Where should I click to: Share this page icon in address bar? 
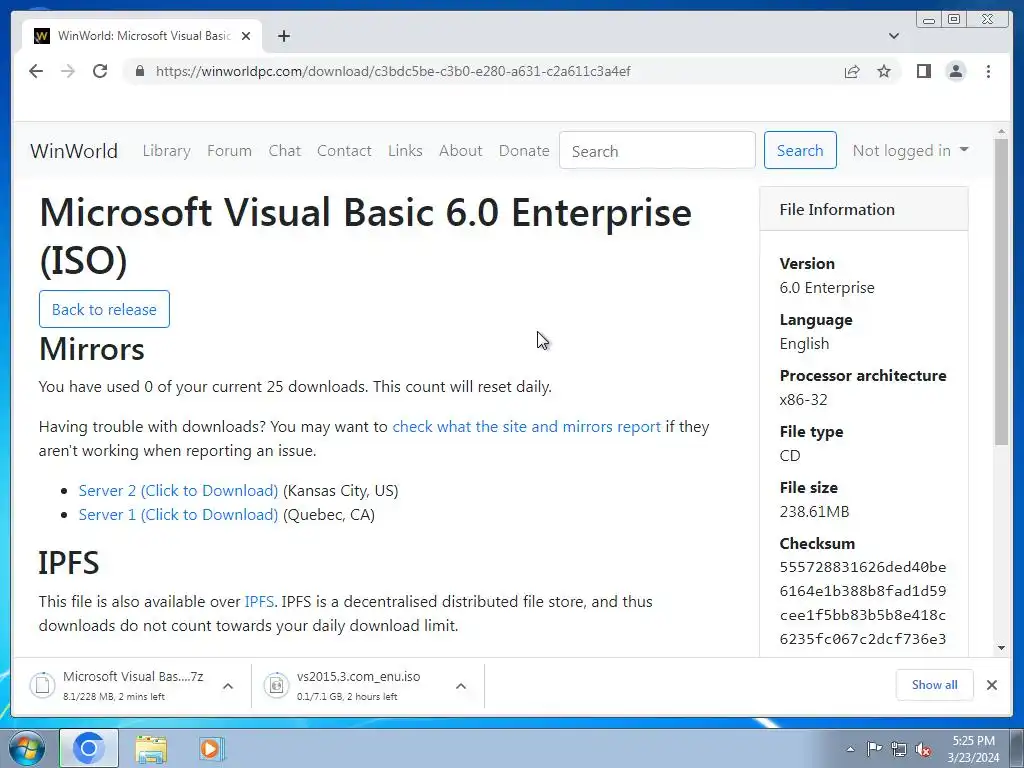point(852,71)
